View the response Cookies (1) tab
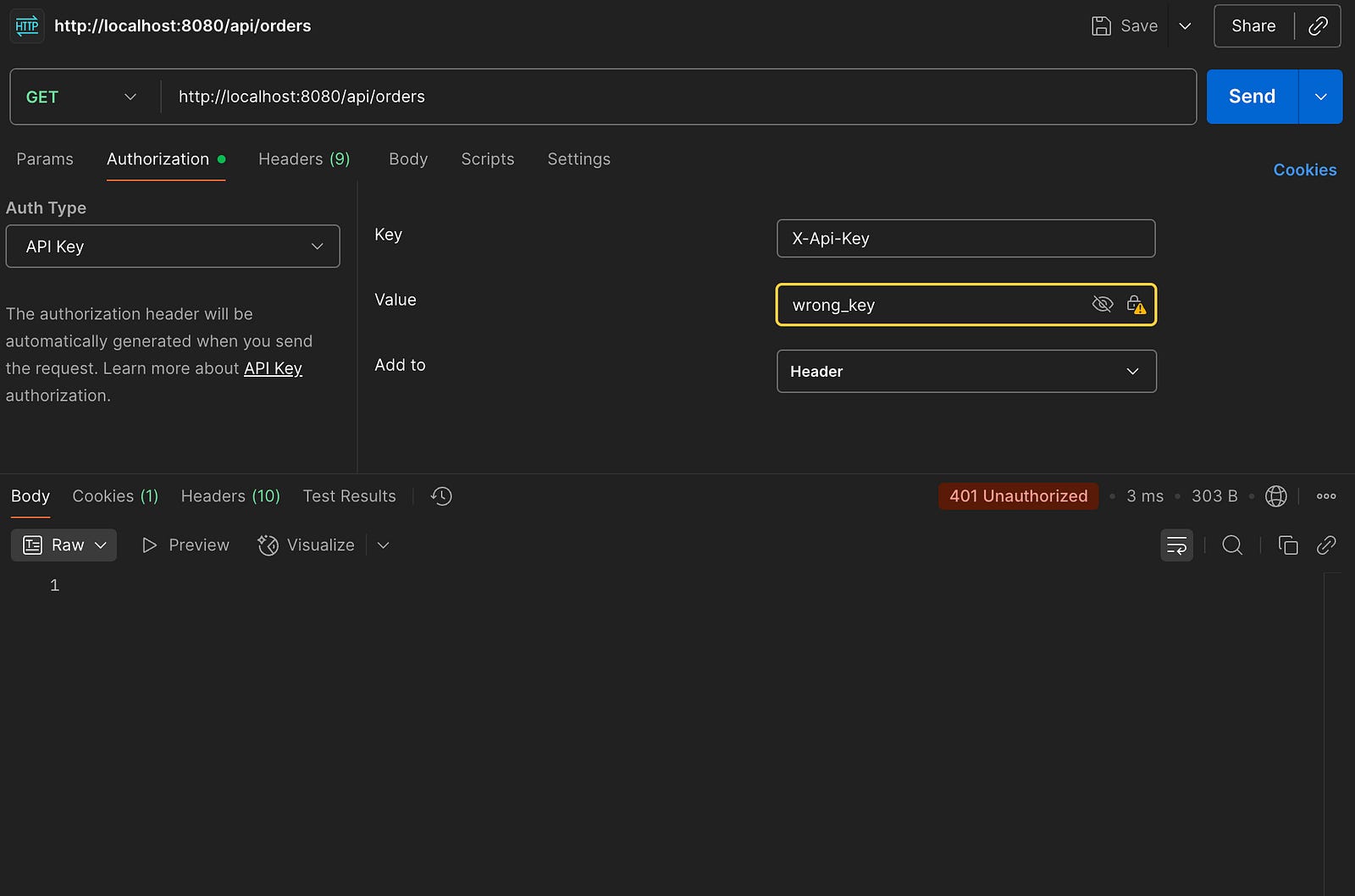Screen dimensions: 1355x896 (x=115, y=496)
